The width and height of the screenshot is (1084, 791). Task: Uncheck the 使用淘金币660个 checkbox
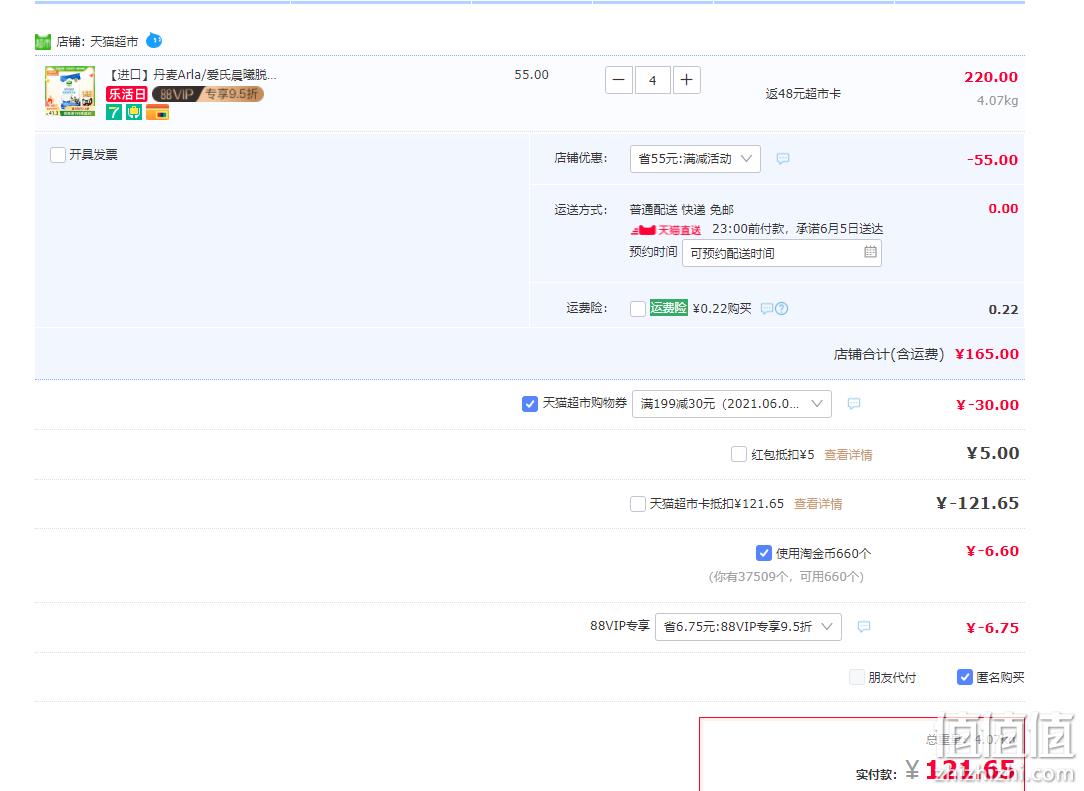pos(763,553)
